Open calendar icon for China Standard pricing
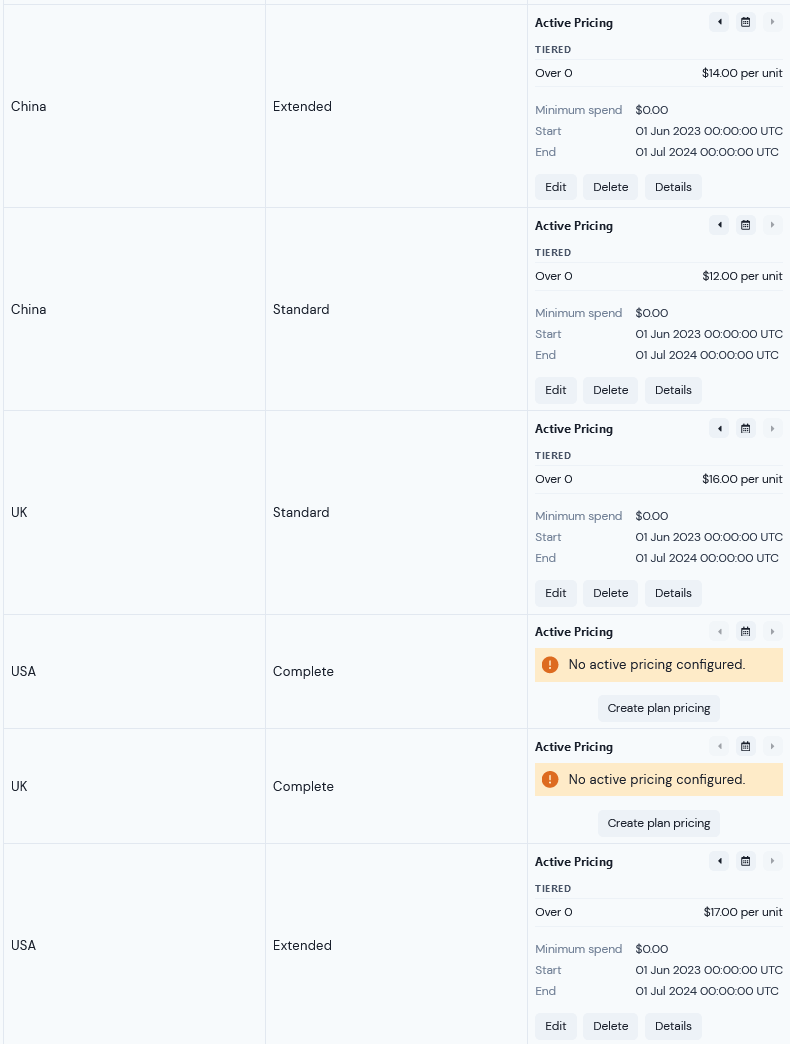 point(745,225)
